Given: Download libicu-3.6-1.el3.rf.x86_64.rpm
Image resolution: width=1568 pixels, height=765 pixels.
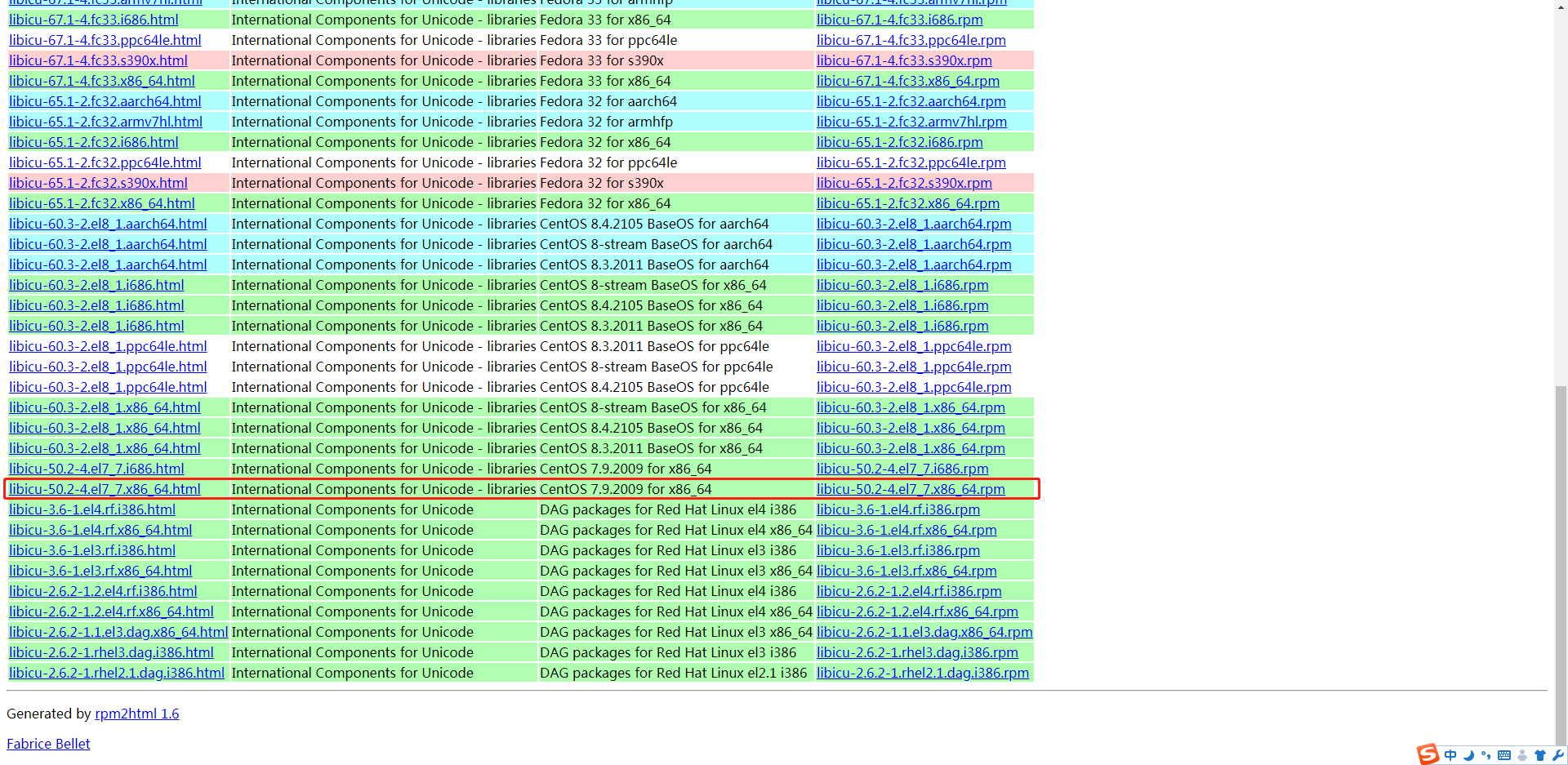Looking at the screenshot, I should tap(906, 571).
